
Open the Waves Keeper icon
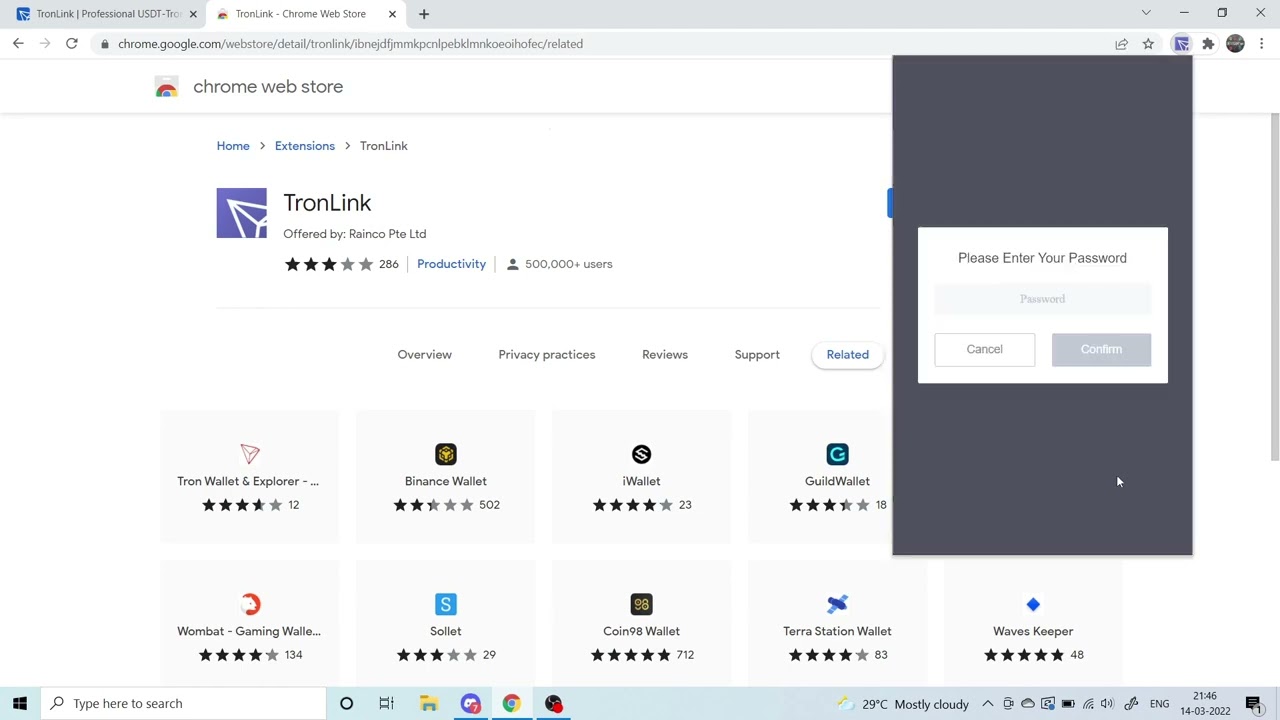click(x=1033, y=604)
